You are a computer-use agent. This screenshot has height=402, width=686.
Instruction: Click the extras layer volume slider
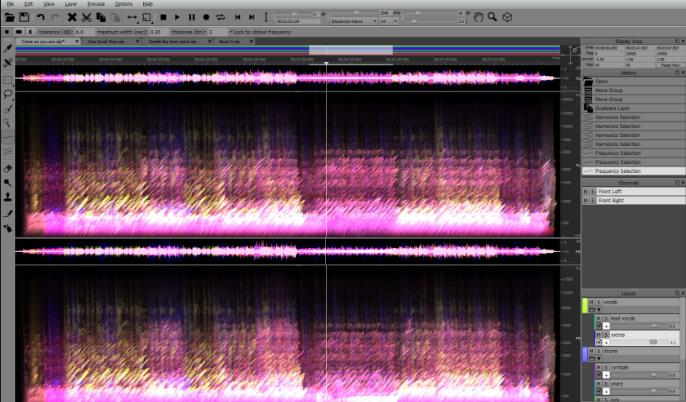click(651, 341)
